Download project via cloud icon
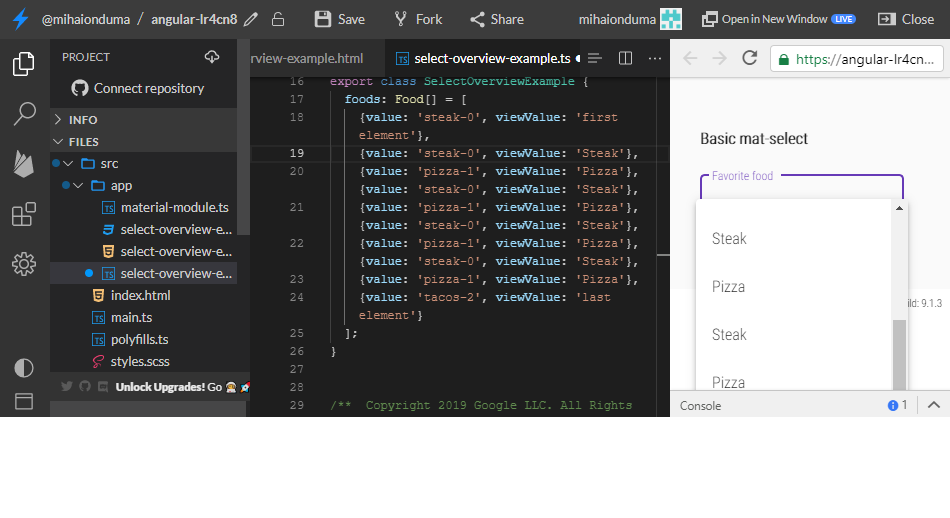Viewport: 950px width, 518px height. coord(211,57)
